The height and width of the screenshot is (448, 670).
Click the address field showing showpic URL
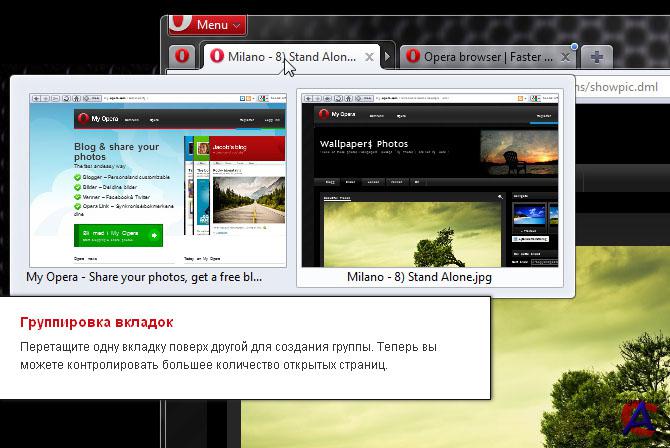pos(620,85)
